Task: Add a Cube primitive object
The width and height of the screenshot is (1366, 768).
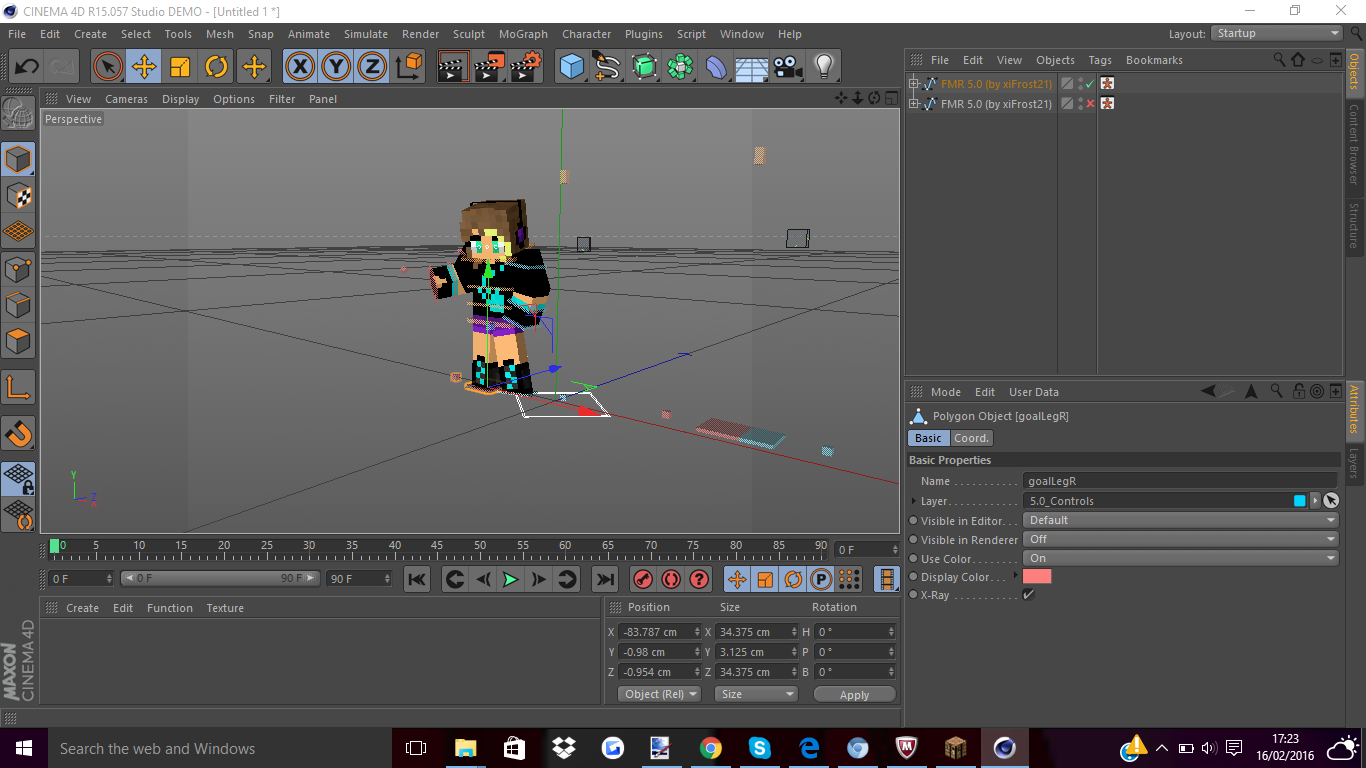Action: 571,67
